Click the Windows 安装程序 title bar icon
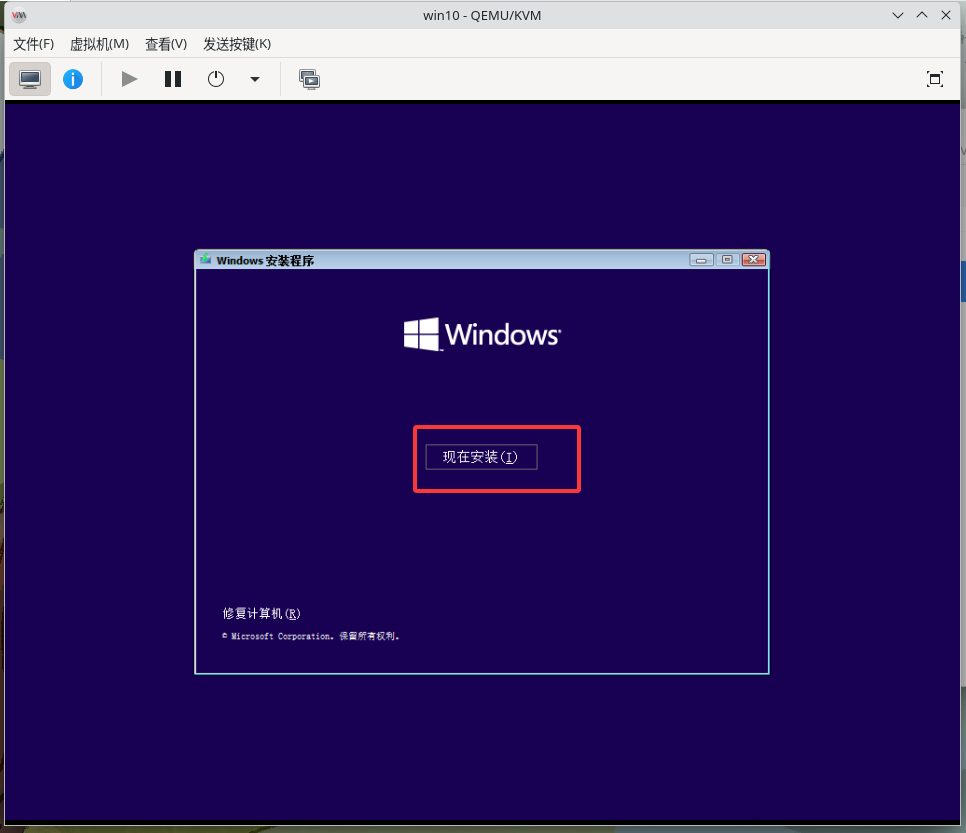The width and height of the screenshot is (966, 833). pos(206,260)
